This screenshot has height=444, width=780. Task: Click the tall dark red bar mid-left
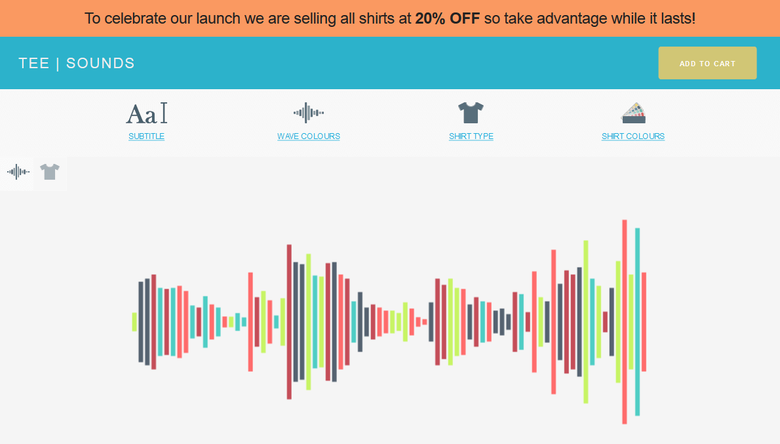(x=289, y=322)
